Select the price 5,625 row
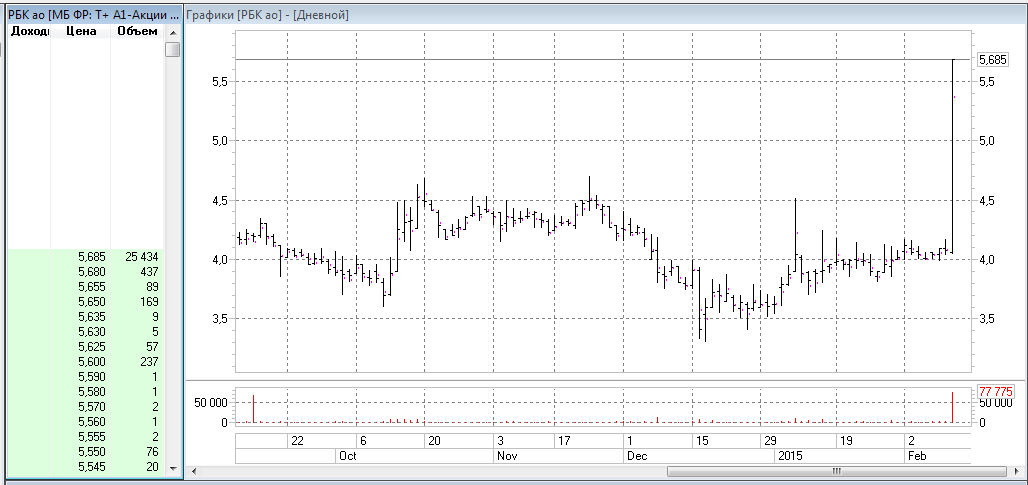The width and height of the screenshot is (1028, 485). 85,347
